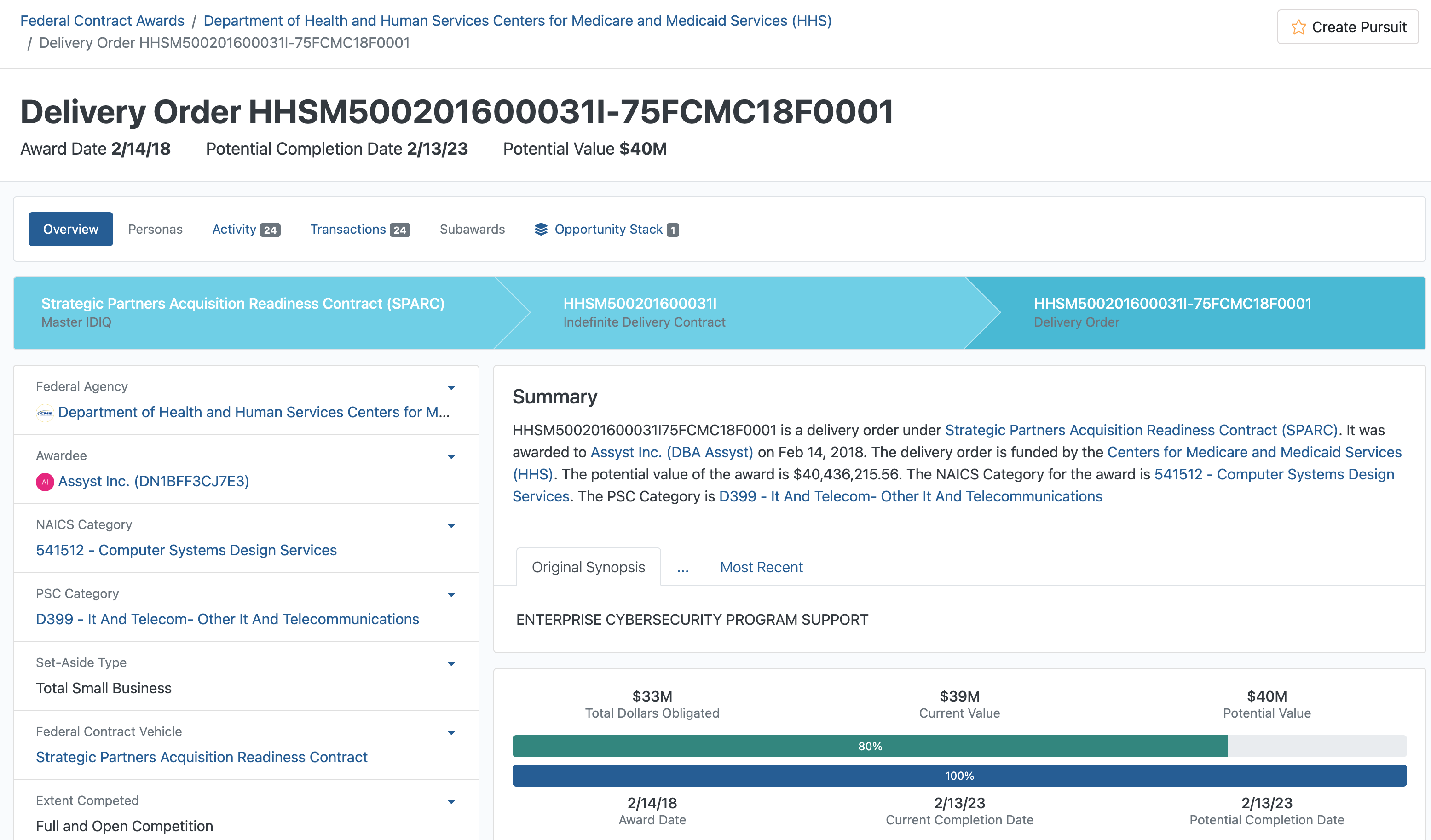Click the Delivery Order stage in hierarchy bar

1195,313
